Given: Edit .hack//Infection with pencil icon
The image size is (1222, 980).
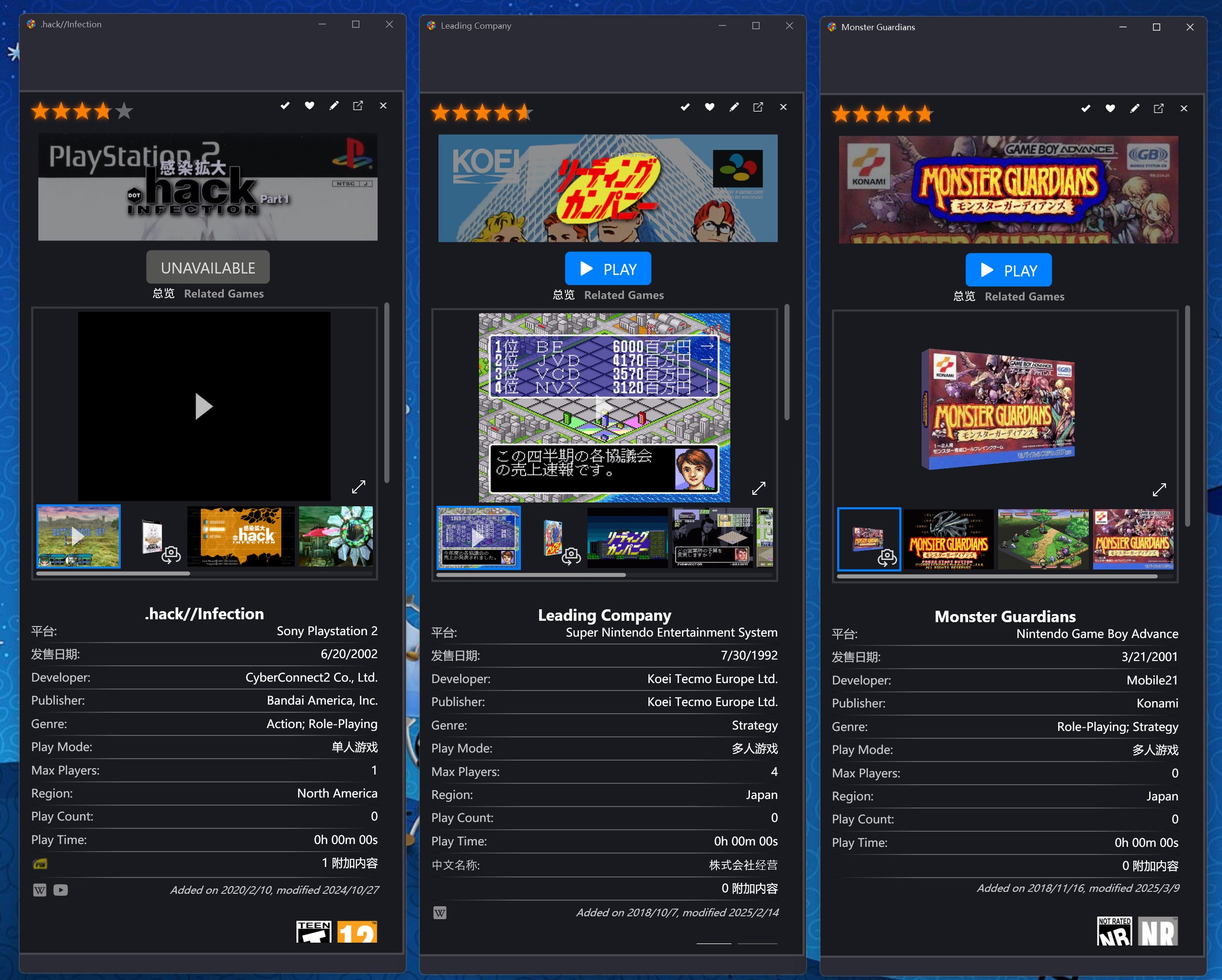Looking at the screenshot, I should [334, 106].
